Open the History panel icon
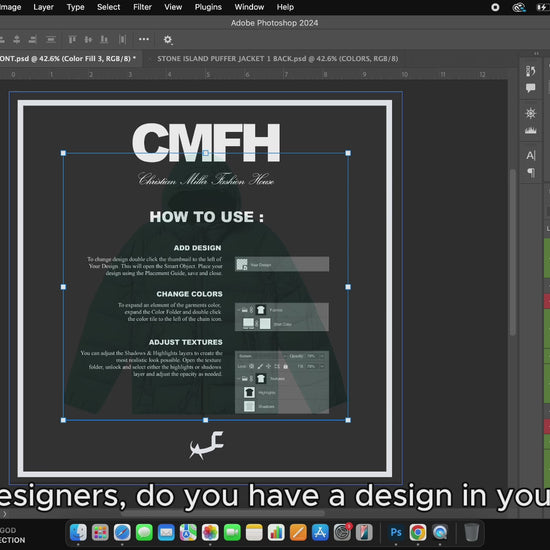 tap(530, 71)
